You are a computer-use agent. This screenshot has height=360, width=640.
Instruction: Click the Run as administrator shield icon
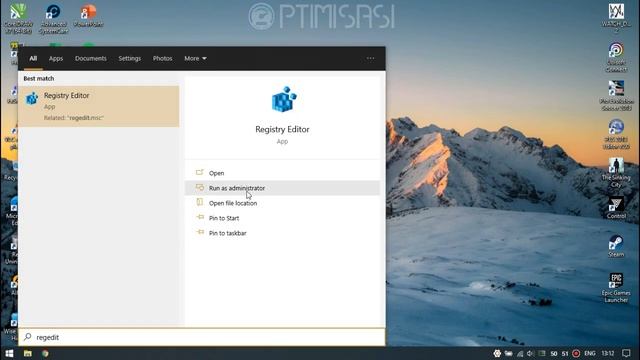pyautogui.click(x=200, y=187)
